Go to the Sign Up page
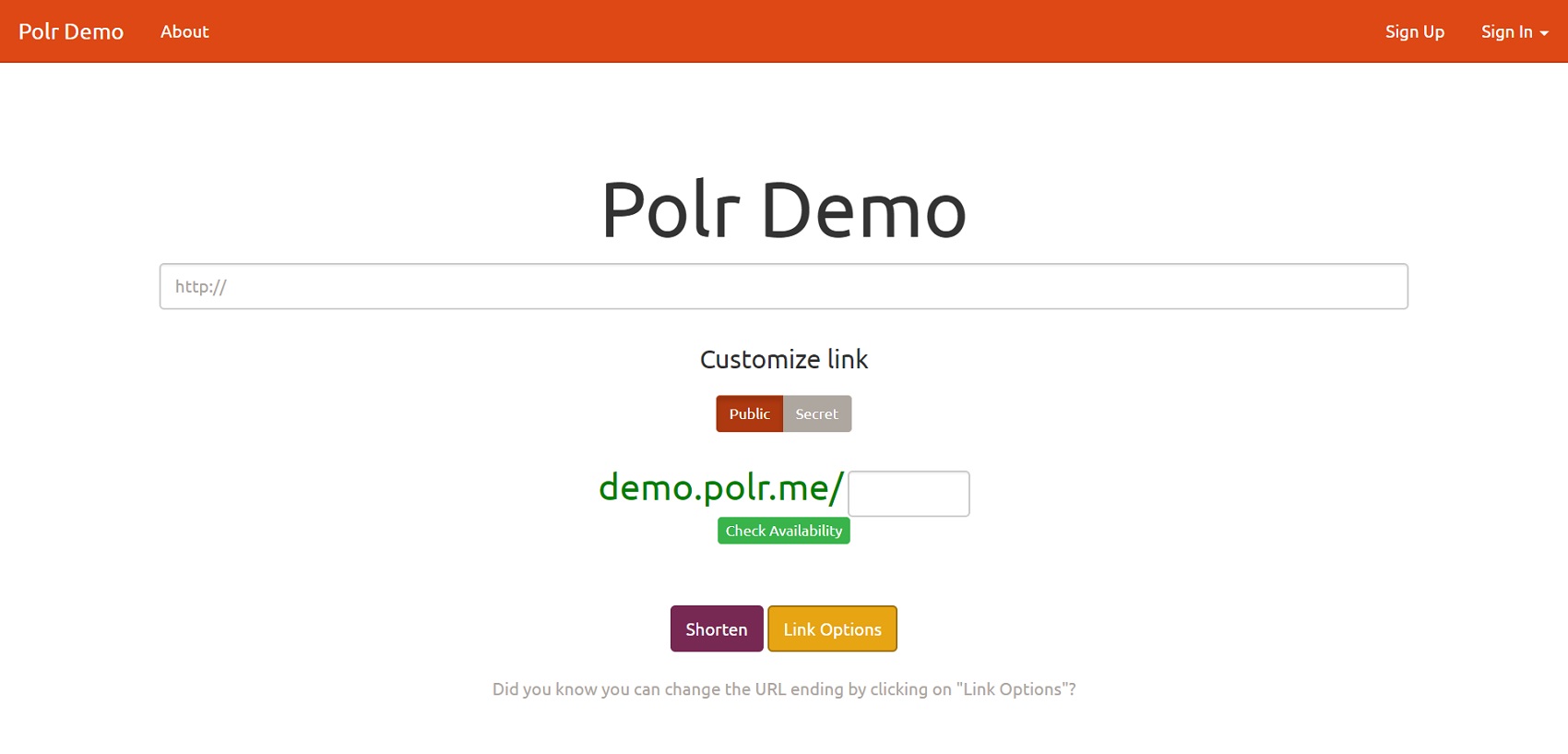This screenshot has width=1568, height=754. 1414,31
